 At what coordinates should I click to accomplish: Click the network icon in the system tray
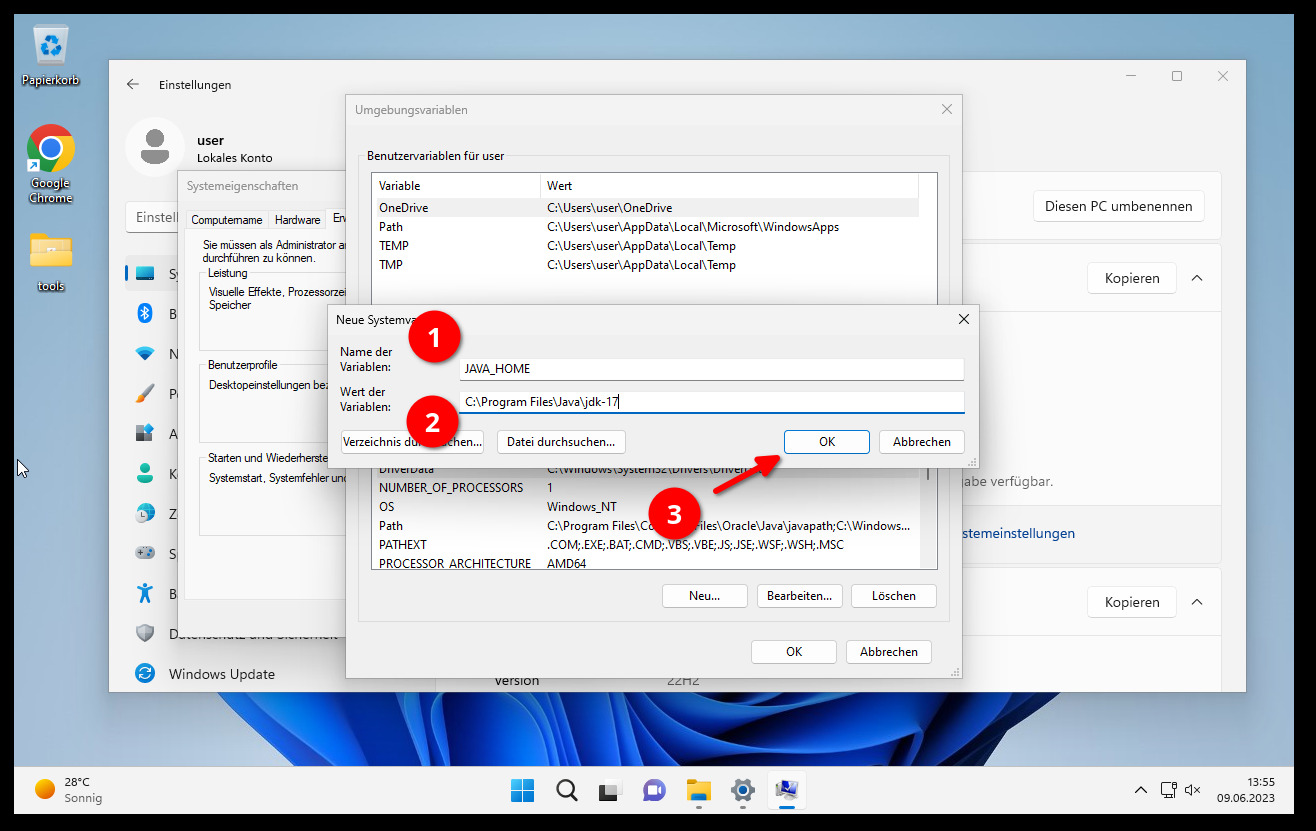pyautogui.click(x=1168, y=790)
